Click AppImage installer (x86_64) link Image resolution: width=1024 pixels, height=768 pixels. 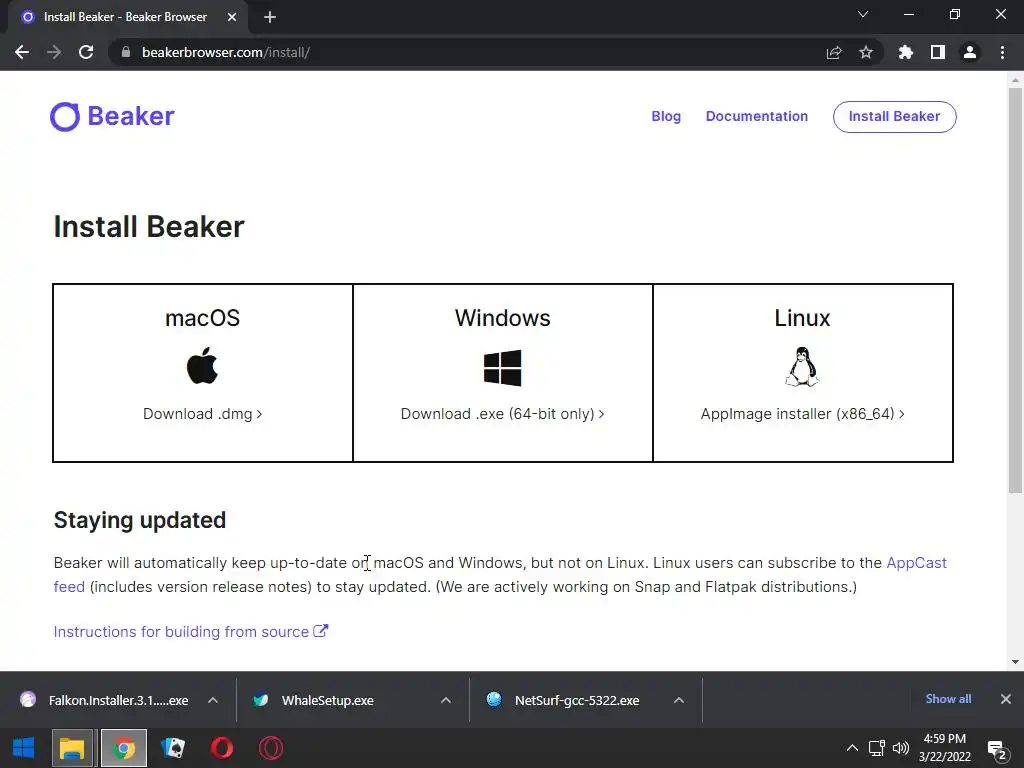point(803,414)
